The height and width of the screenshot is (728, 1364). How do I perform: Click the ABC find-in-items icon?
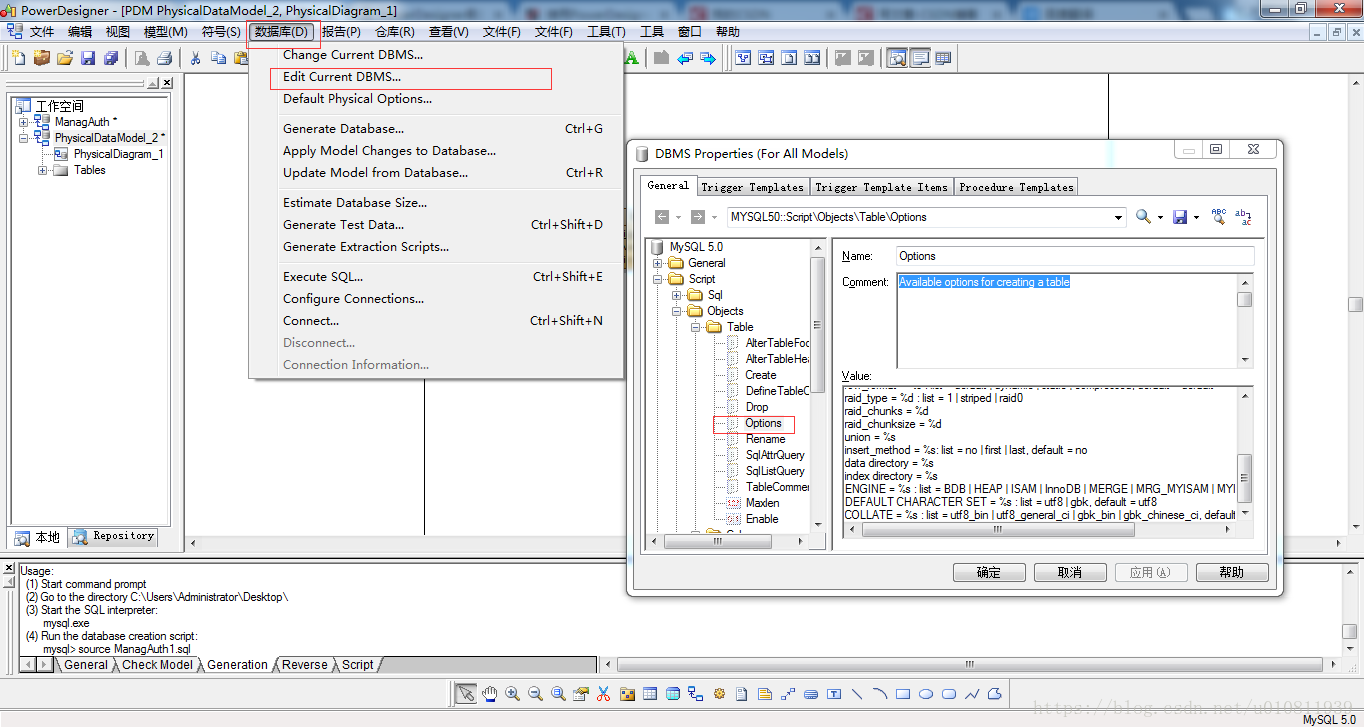[1218, 217]
